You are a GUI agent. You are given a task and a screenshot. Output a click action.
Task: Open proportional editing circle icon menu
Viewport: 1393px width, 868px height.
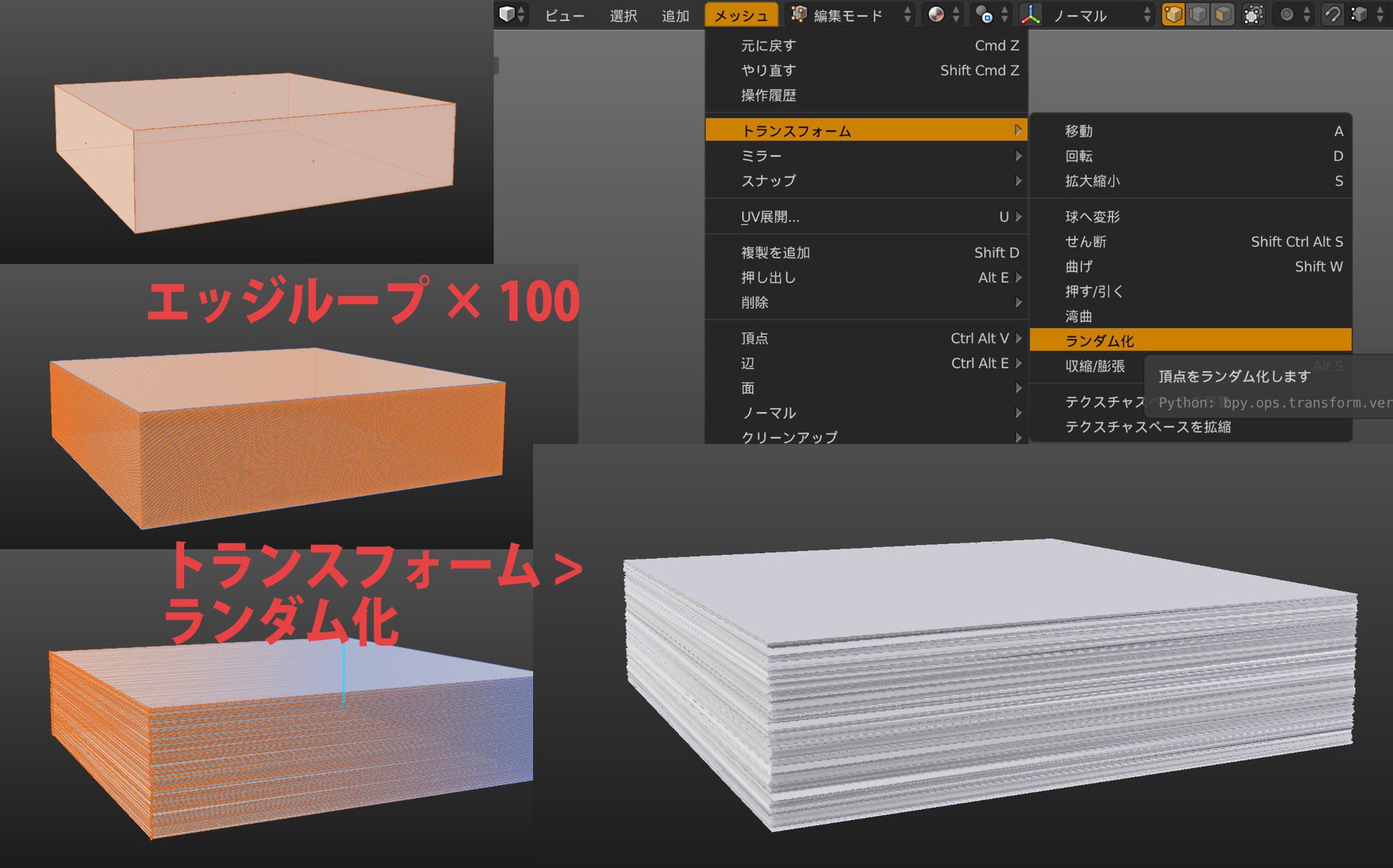(x=1293, y=14)
